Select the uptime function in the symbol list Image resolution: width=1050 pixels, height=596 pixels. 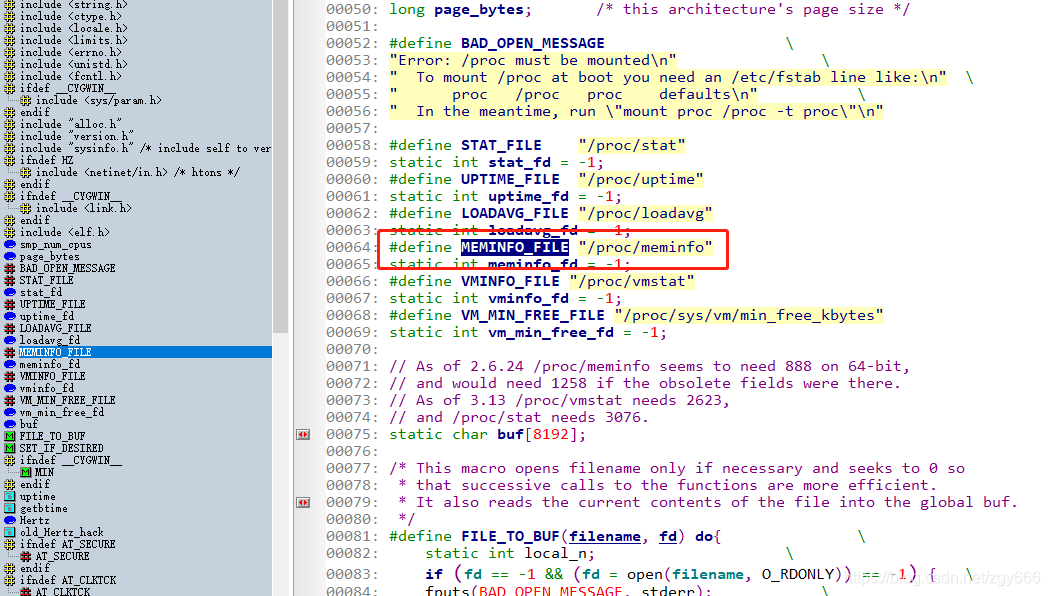[38, 497]
